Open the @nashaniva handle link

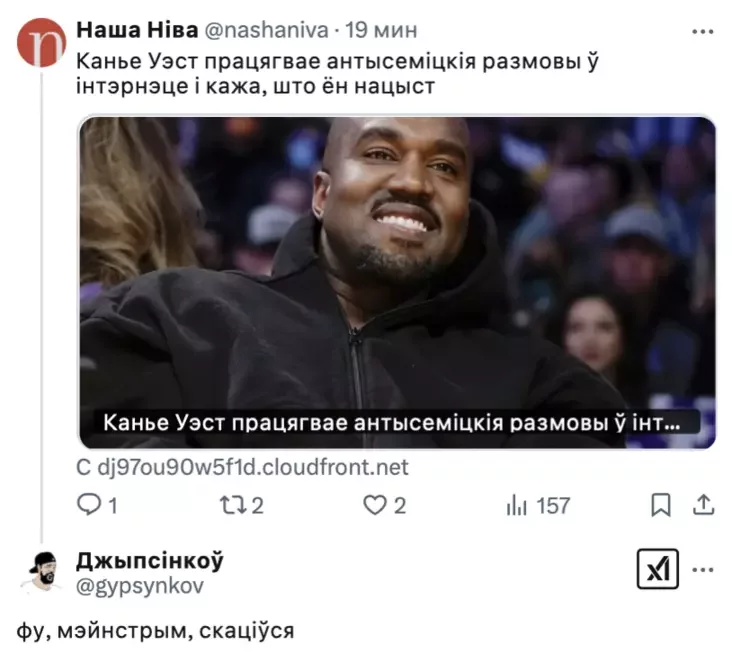(267, 31)
